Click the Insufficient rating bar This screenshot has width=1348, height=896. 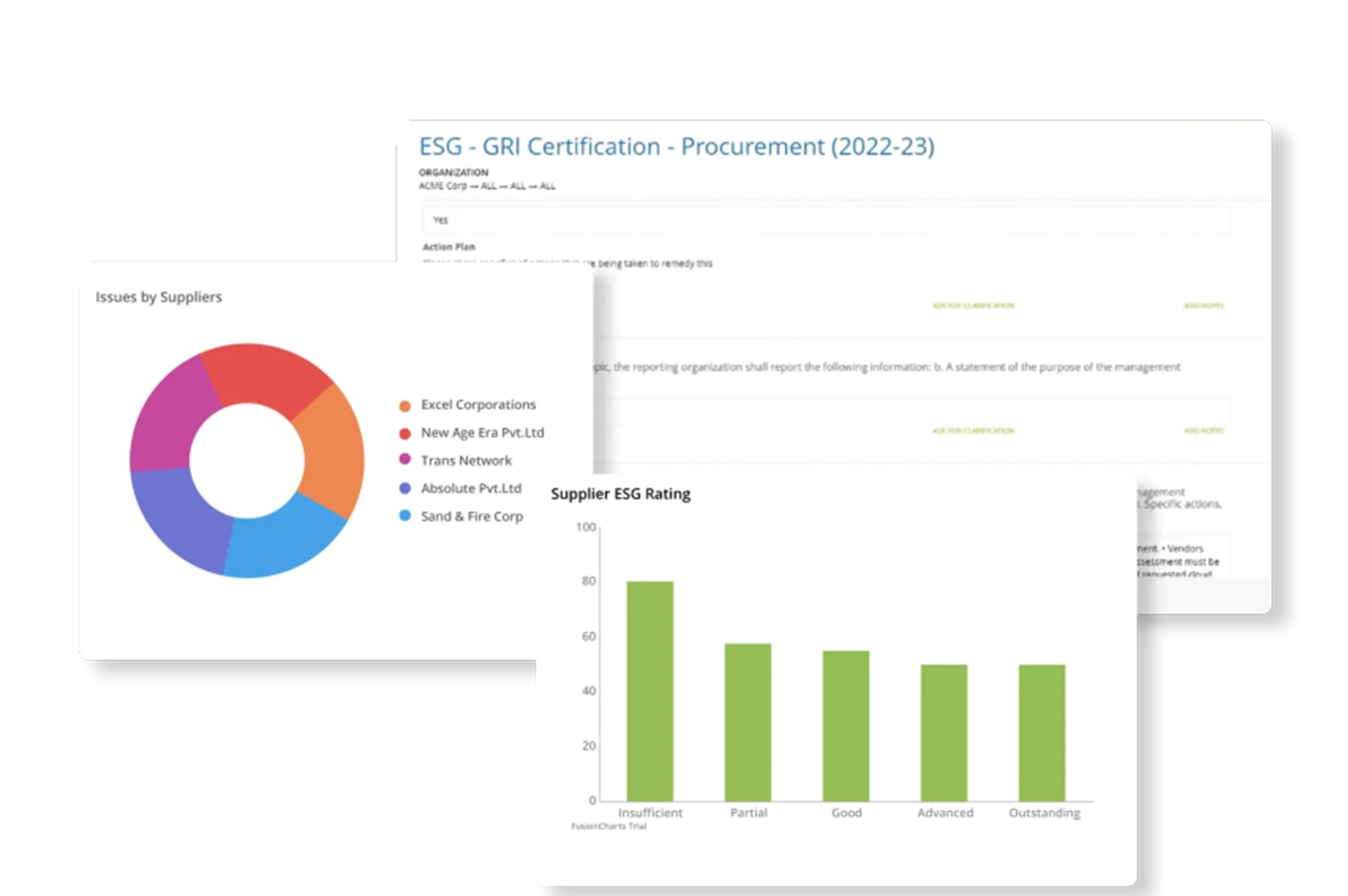click(x=650, y=691)
